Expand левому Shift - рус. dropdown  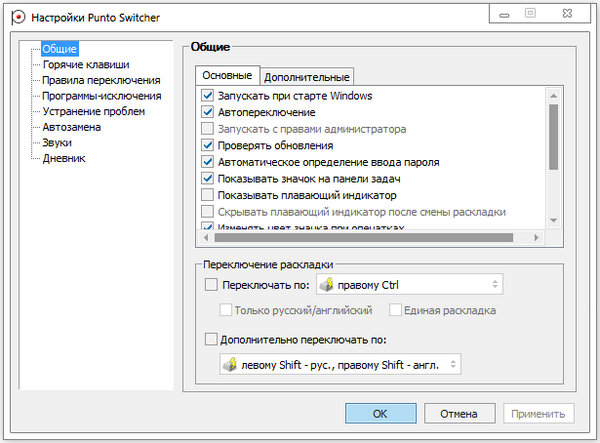point(340,363)
